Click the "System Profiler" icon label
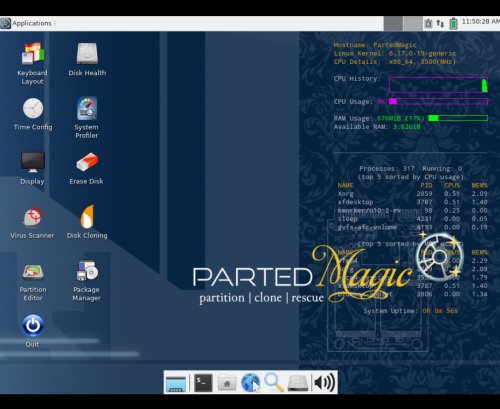This screenshot has width=500, height=409. click(86, 131)
